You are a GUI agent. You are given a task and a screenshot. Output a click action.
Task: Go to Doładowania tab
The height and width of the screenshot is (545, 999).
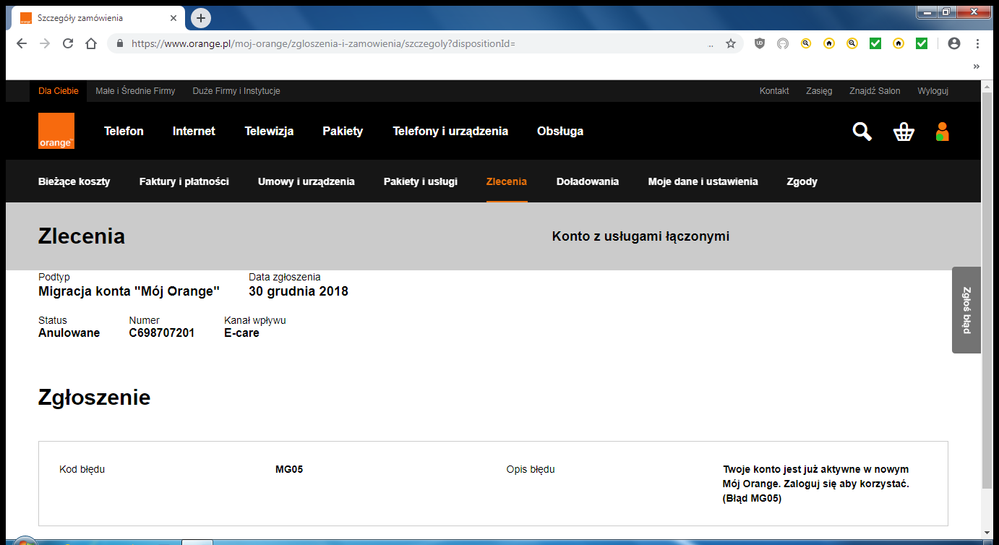coord(587,181)
